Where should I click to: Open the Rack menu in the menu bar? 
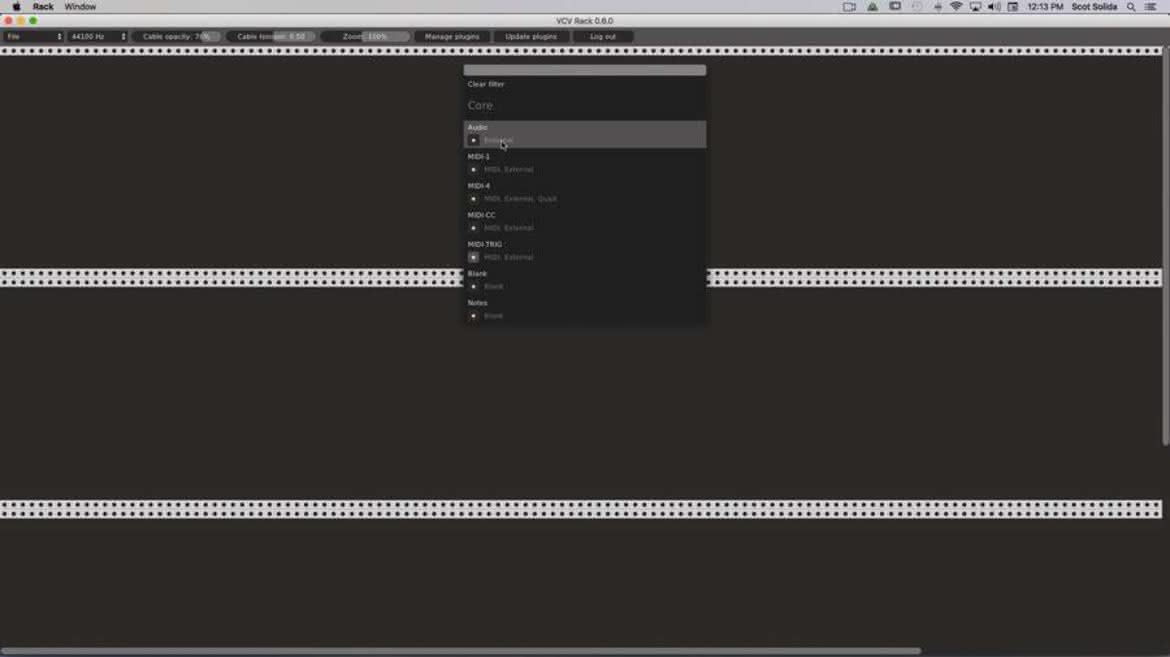click(43, 7)
